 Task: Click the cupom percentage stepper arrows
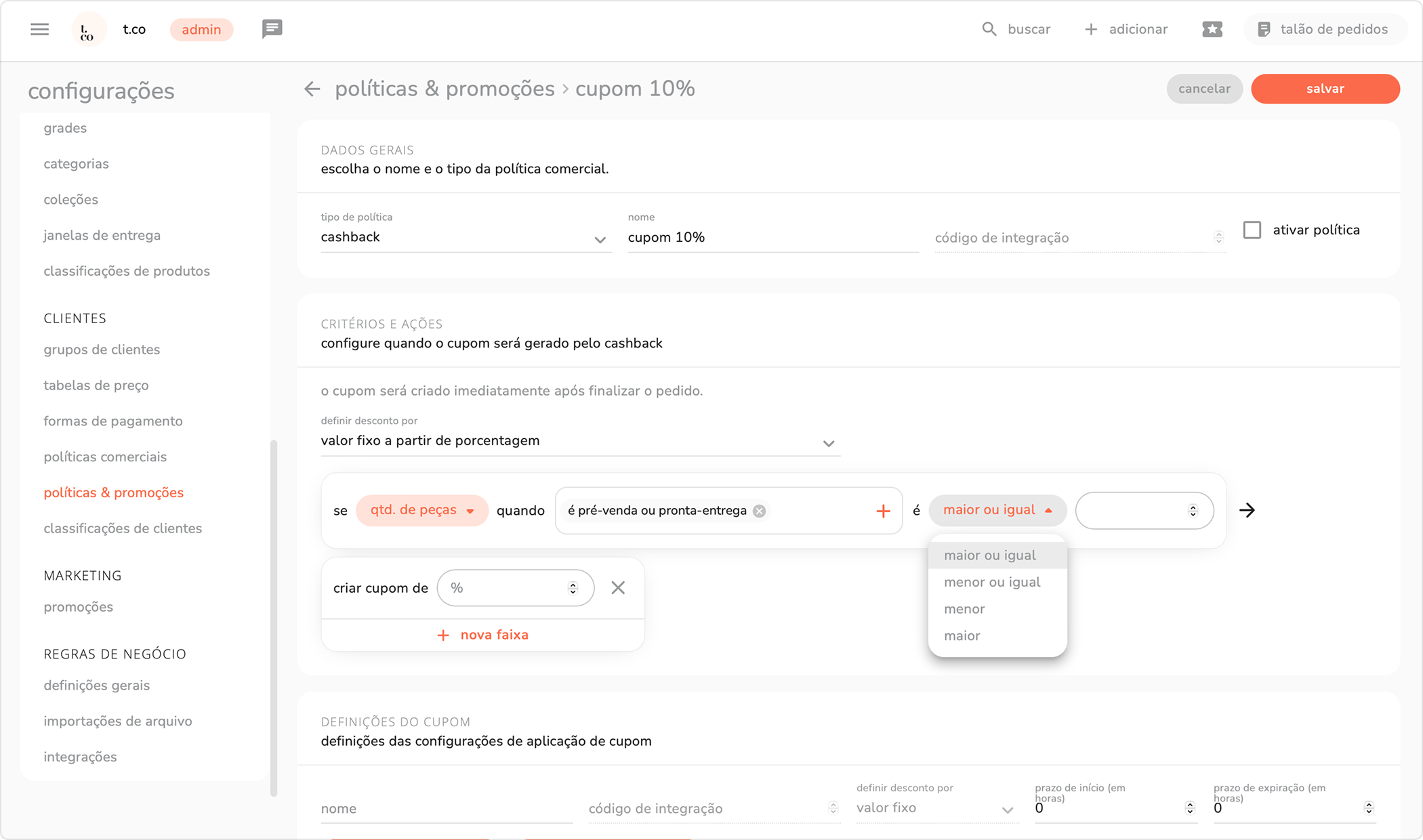pyautogui.click(x=573, y=588)
